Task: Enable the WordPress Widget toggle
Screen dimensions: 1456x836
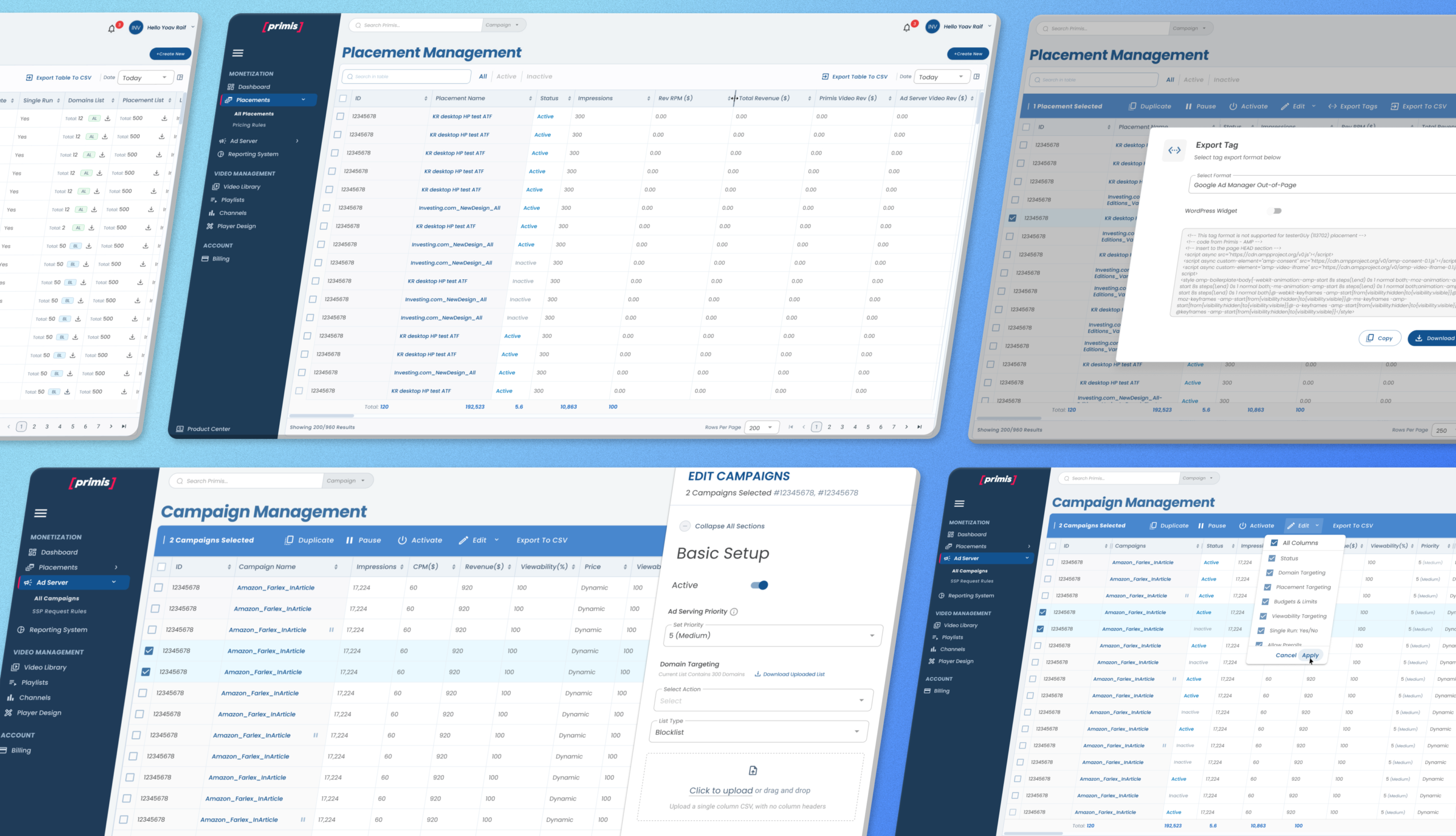Action: pyautogui.click(x=1275, y=211)
